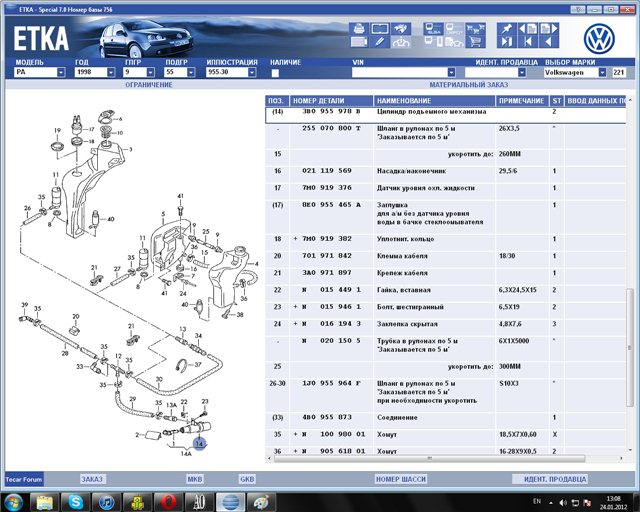Click the НОМЕР ДЕТАЛИ column header
The width and height of the screenshot is (640, 512).
pos(331,101)
